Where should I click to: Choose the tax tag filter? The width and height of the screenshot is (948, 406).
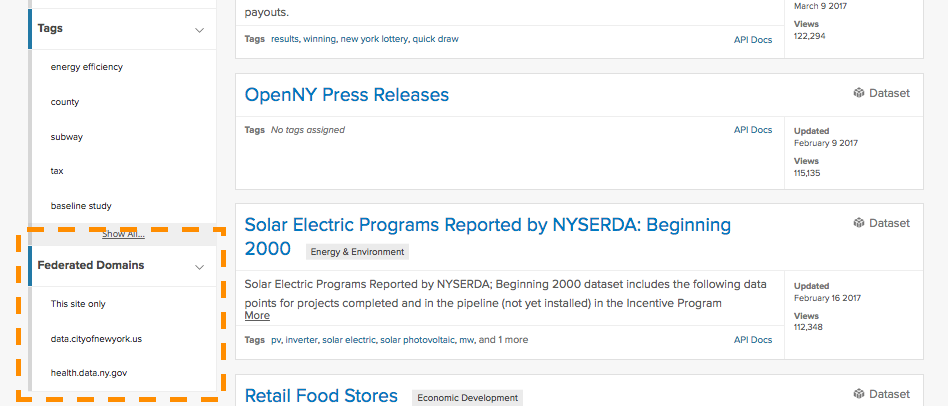57,172
